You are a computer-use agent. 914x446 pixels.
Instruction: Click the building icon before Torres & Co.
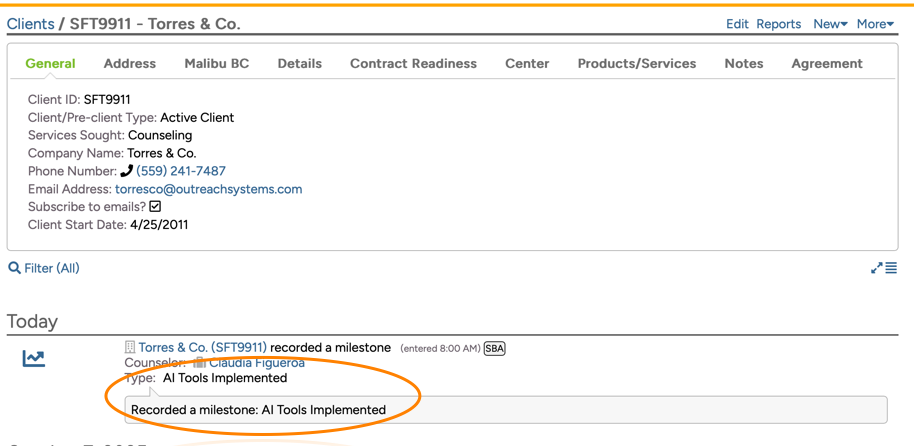pos(130,348)
